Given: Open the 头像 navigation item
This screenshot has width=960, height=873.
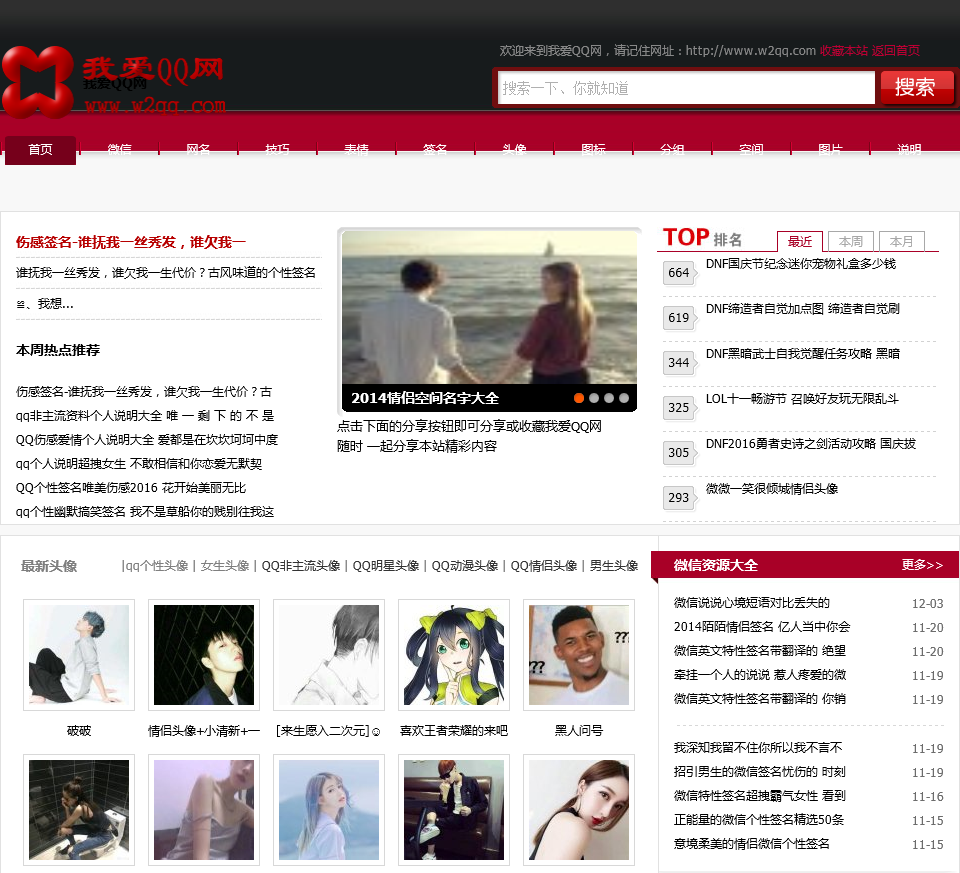Looking at the screenshot, I should coord(514,149).
